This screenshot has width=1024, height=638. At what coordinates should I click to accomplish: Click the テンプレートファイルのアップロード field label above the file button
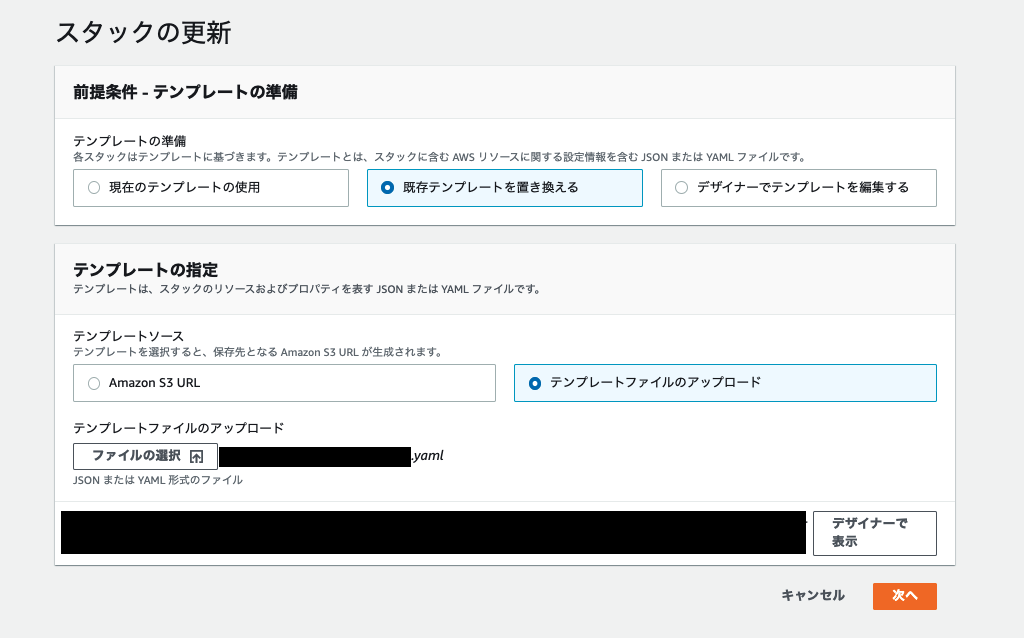178,428
